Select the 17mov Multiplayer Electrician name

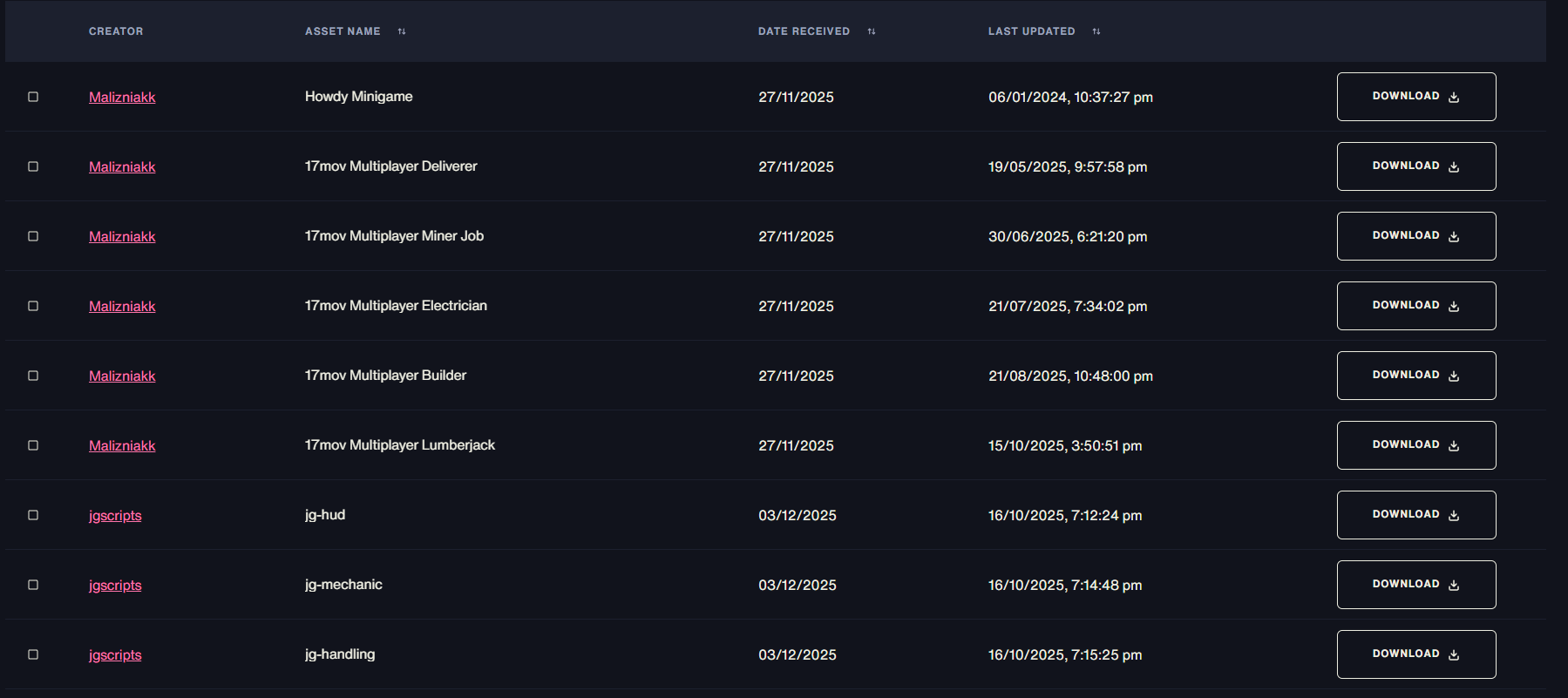[x=396, y=306]
